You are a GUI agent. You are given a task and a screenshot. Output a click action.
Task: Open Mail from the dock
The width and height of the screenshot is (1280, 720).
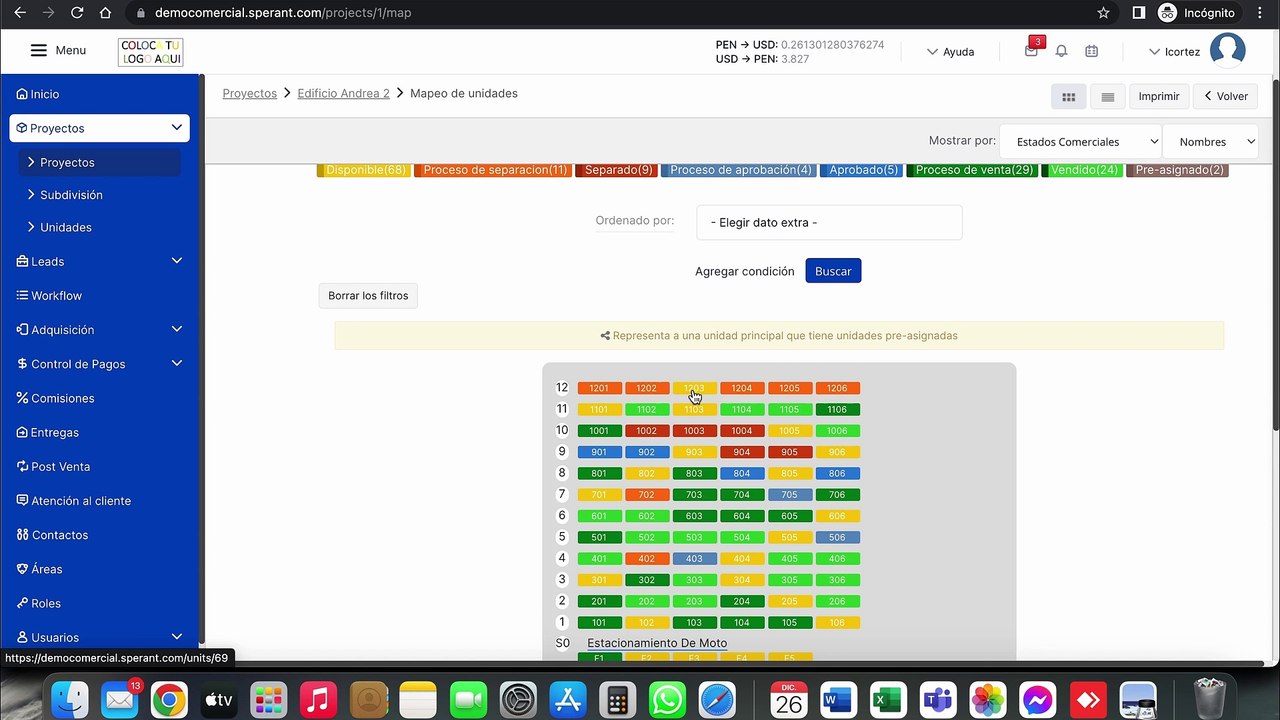(x=119, y=699)
